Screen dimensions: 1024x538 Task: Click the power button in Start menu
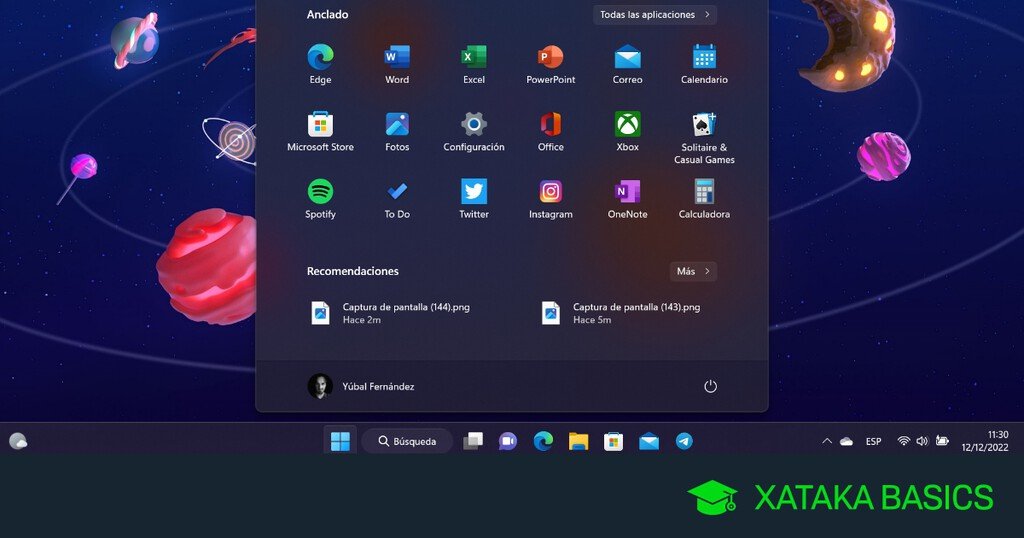710,386
